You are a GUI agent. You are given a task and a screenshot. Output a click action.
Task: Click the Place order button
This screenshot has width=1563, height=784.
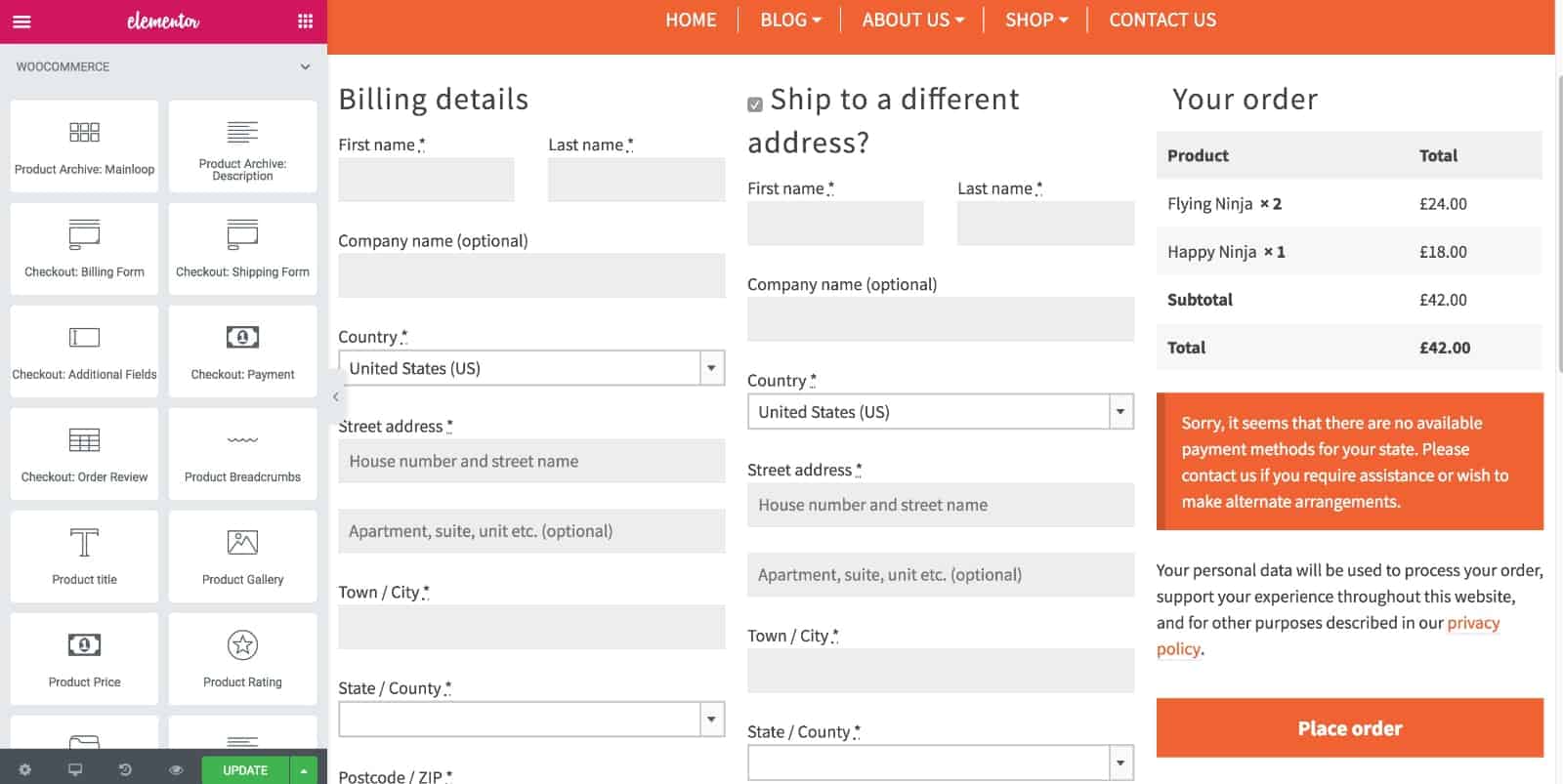tap(1350, 728)
